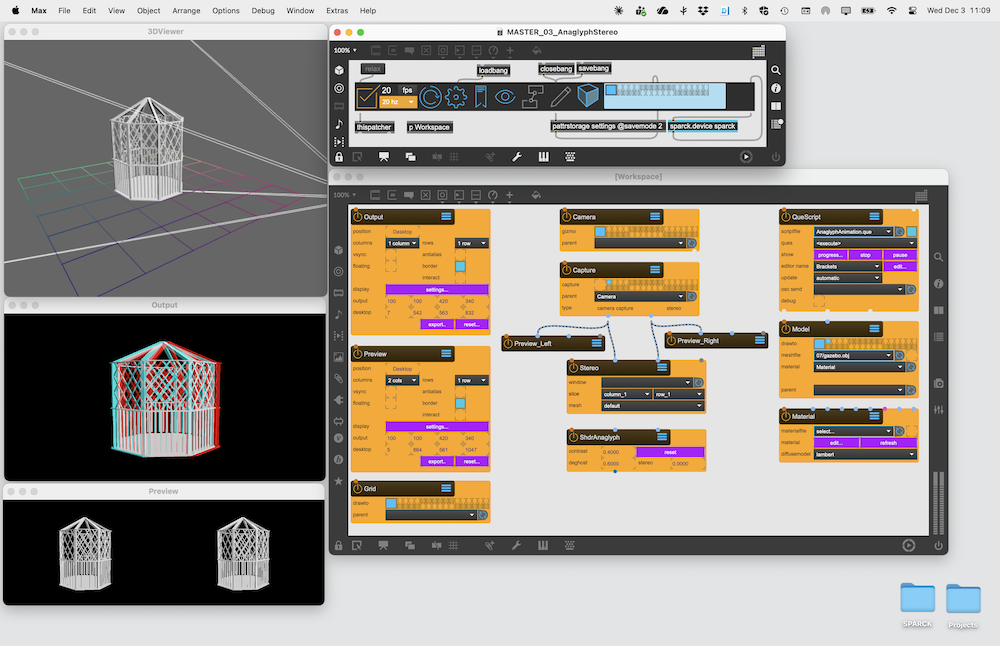This screenshot has height=646, width=1000.
Task: Click the camera snapshot icon in Workspace sidebar
Action: (x=938, y=383)
